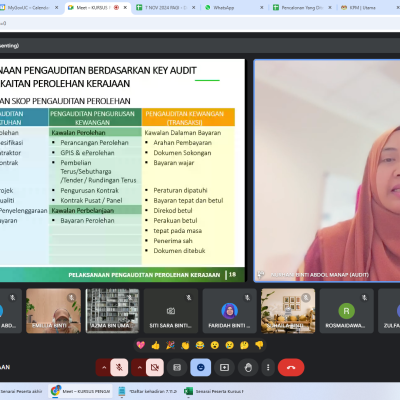Click muted mic icon on FARIDAH tile
Screen dimensions: 400x400
247,297
